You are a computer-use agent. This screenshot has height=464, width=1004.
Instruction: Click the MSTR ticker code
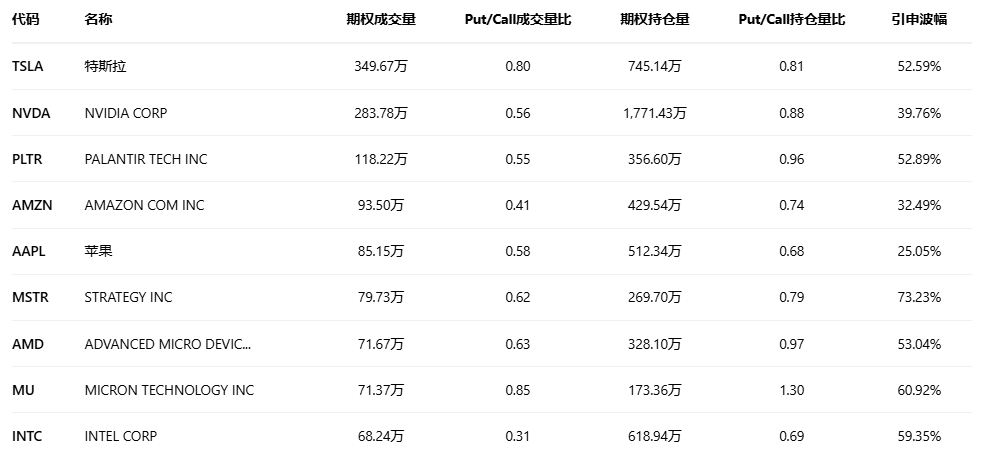(x=30, y=297)
